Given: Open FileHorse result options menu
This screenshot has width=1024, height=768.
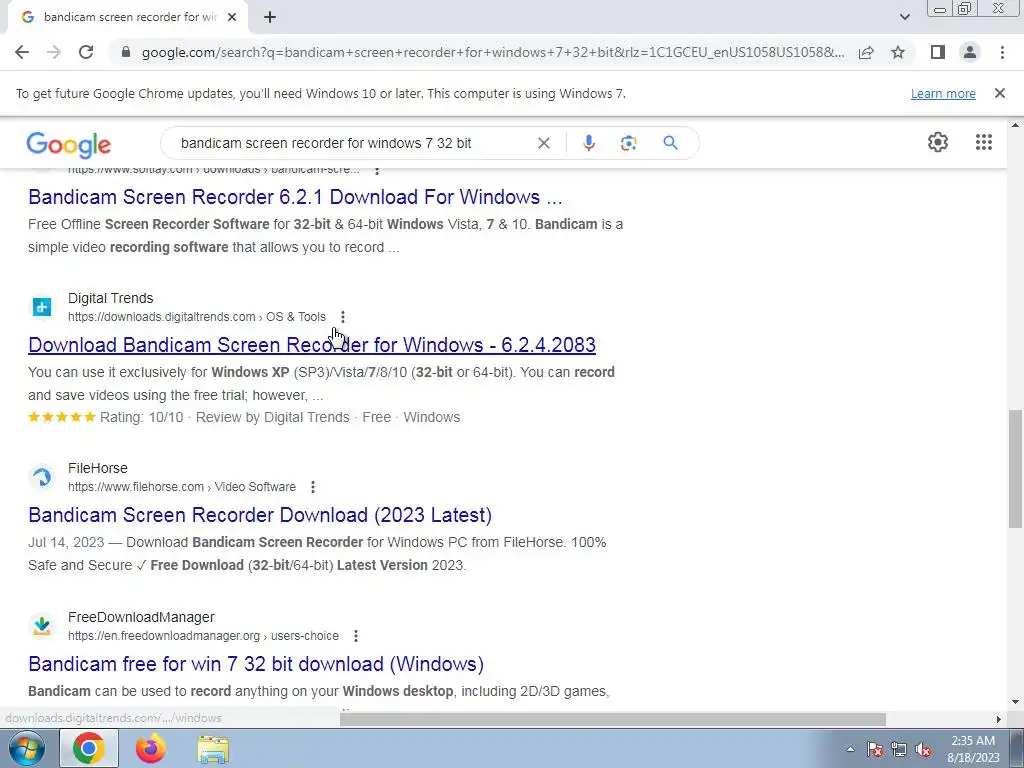Looking at the screenshot, I should (313, 487).
